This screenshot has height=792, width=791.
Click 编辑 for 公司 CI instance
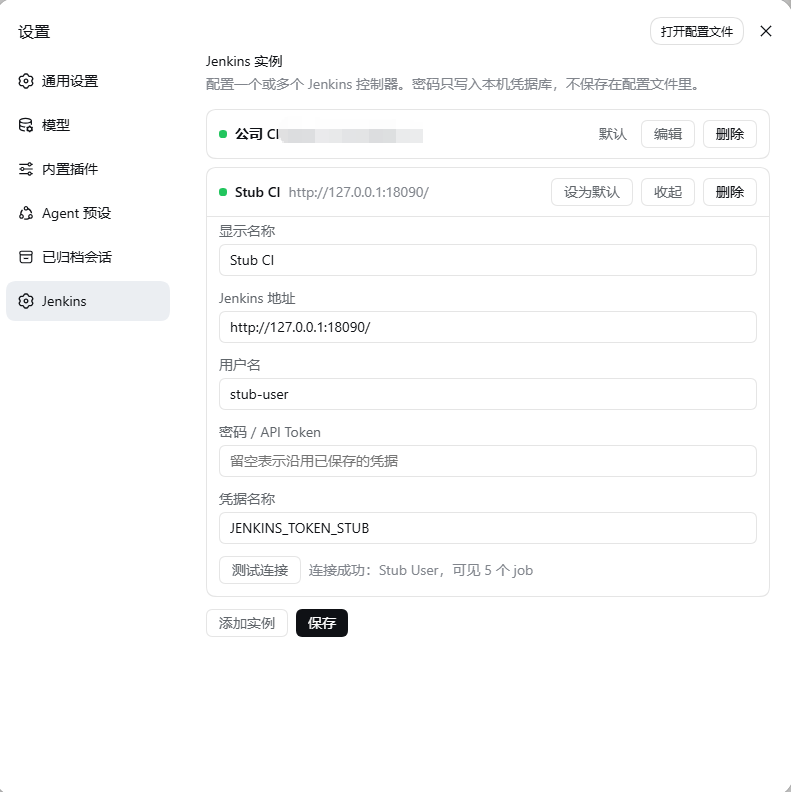coord(668,134)
